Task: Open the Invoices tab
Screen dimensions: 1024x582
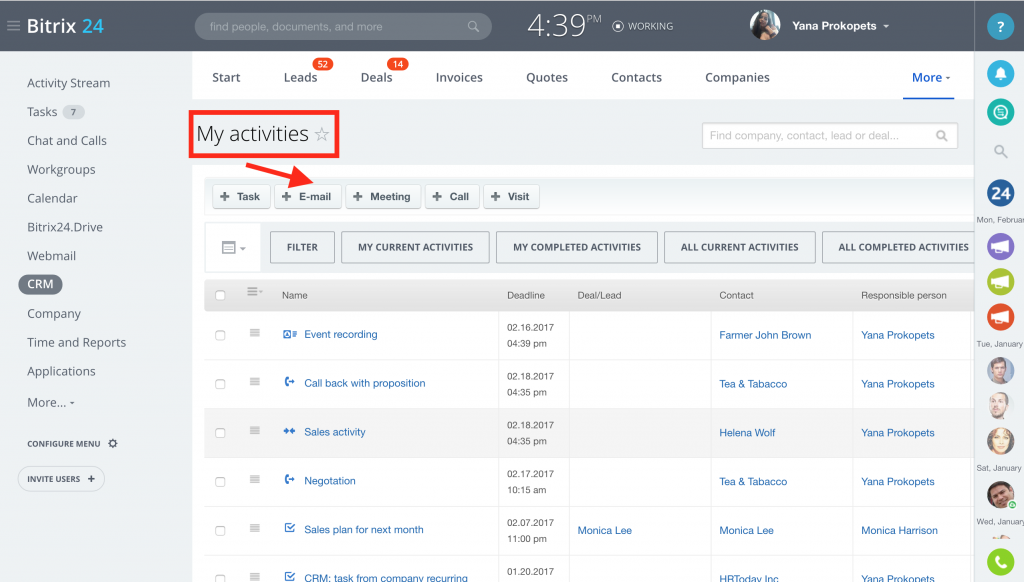Action: [459, 78]
